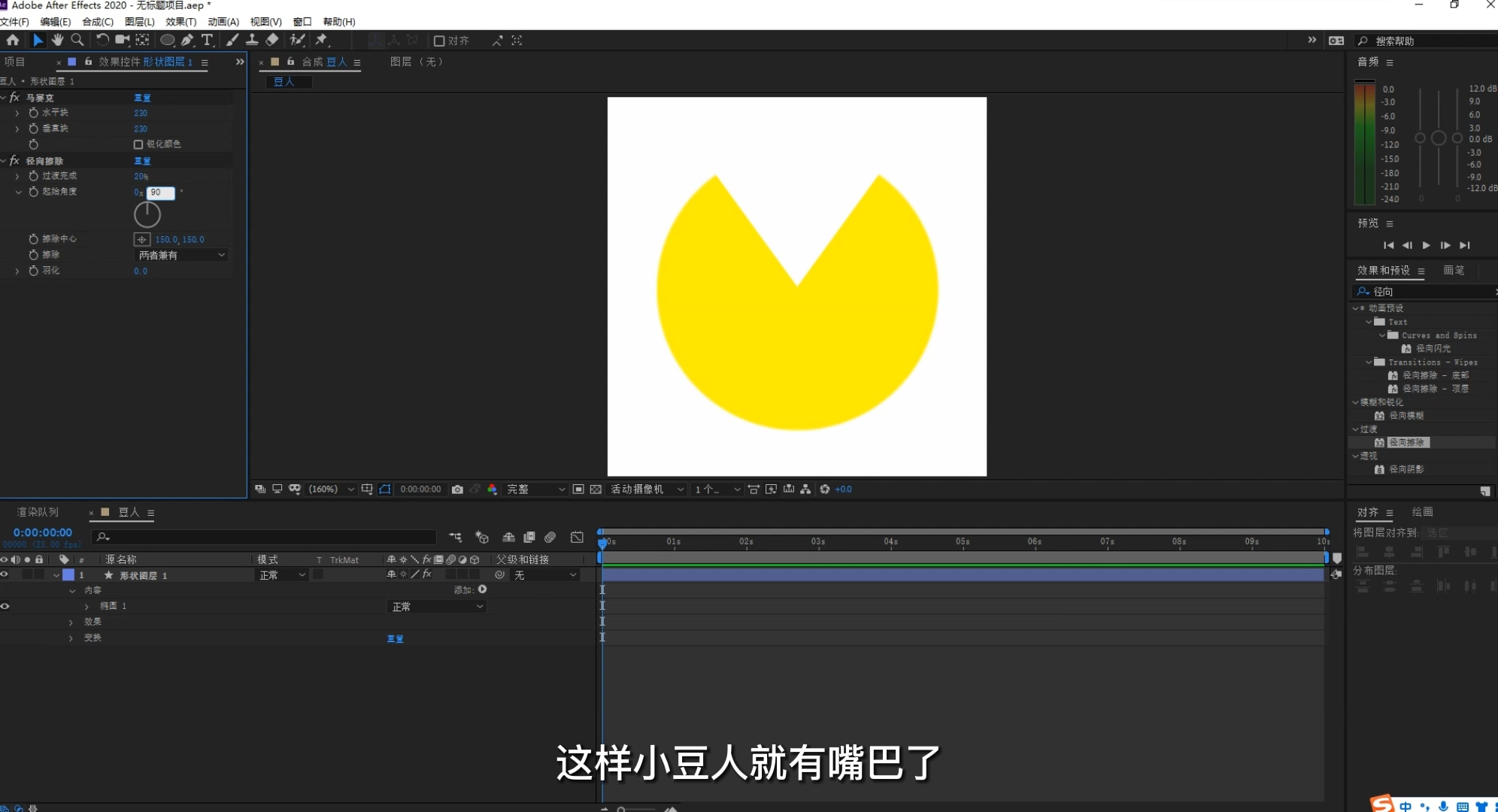Expand the 效果 group in timeline
This screenshot has height=812, width=1498.
(x=71, y=623)
